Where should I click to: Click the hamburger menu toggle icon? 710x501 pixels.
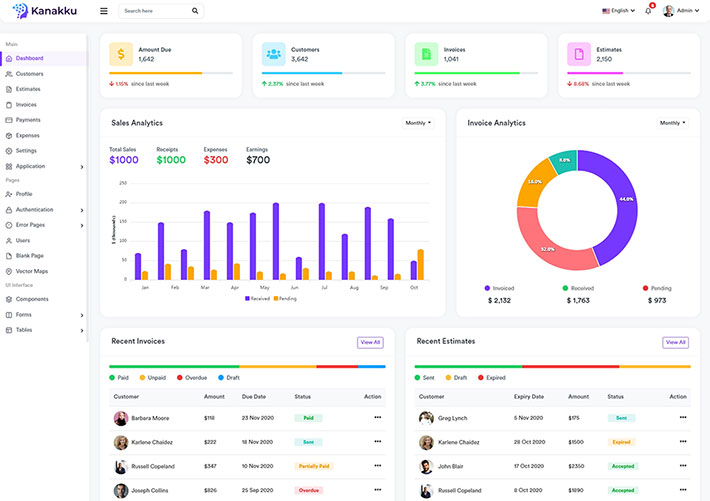tap(104, 11)
